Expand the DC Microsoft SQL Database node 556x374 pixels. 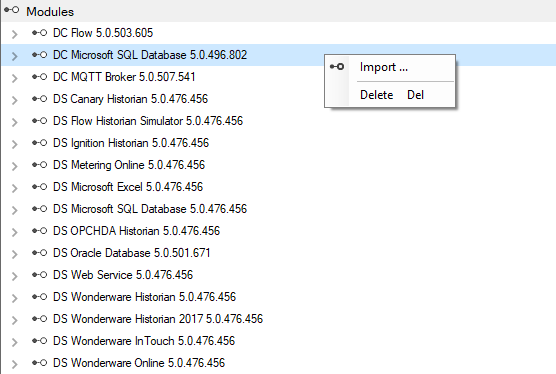[14, 56]
